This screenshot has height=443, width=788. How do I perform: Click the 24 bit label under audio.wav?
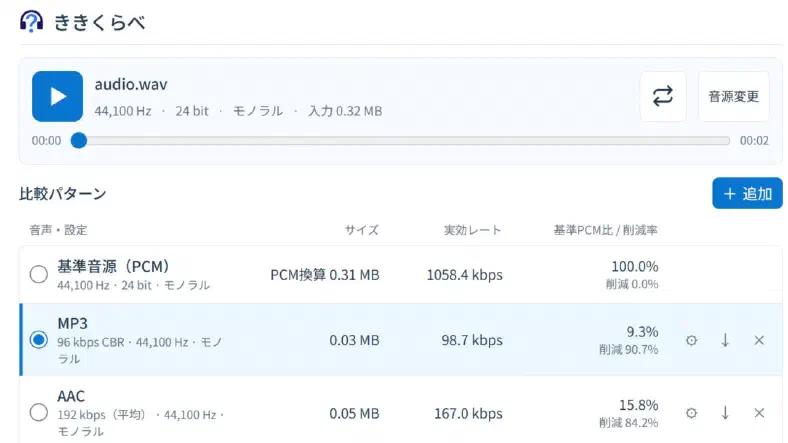pyautogui.click(x=192, y=111)
